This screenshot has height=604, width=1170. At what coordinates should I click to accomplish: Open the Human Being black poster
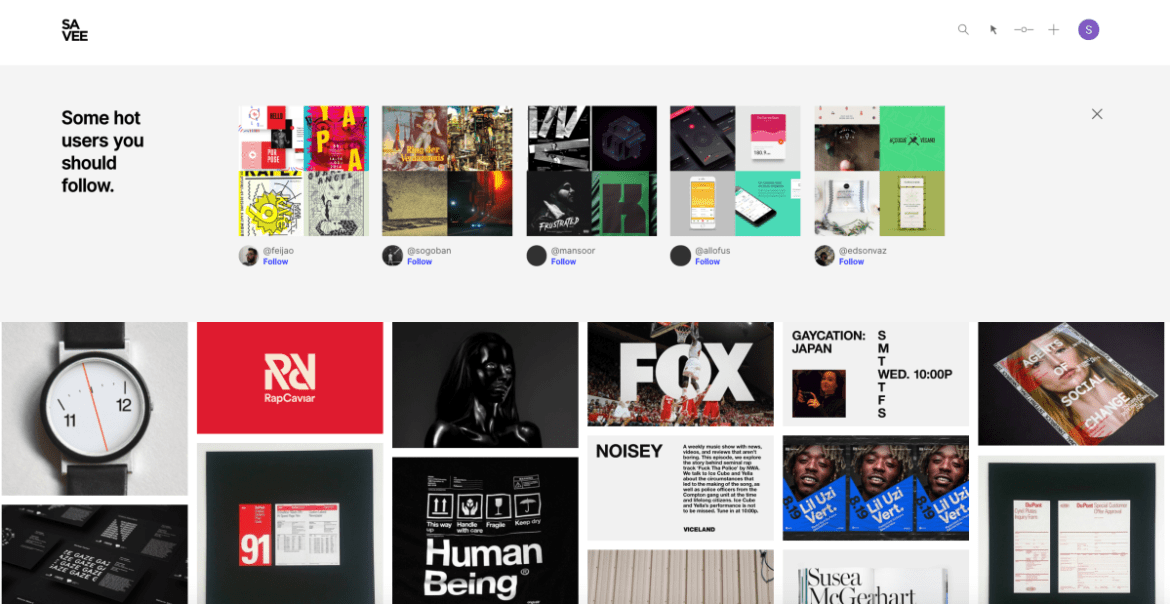point(485,531)
